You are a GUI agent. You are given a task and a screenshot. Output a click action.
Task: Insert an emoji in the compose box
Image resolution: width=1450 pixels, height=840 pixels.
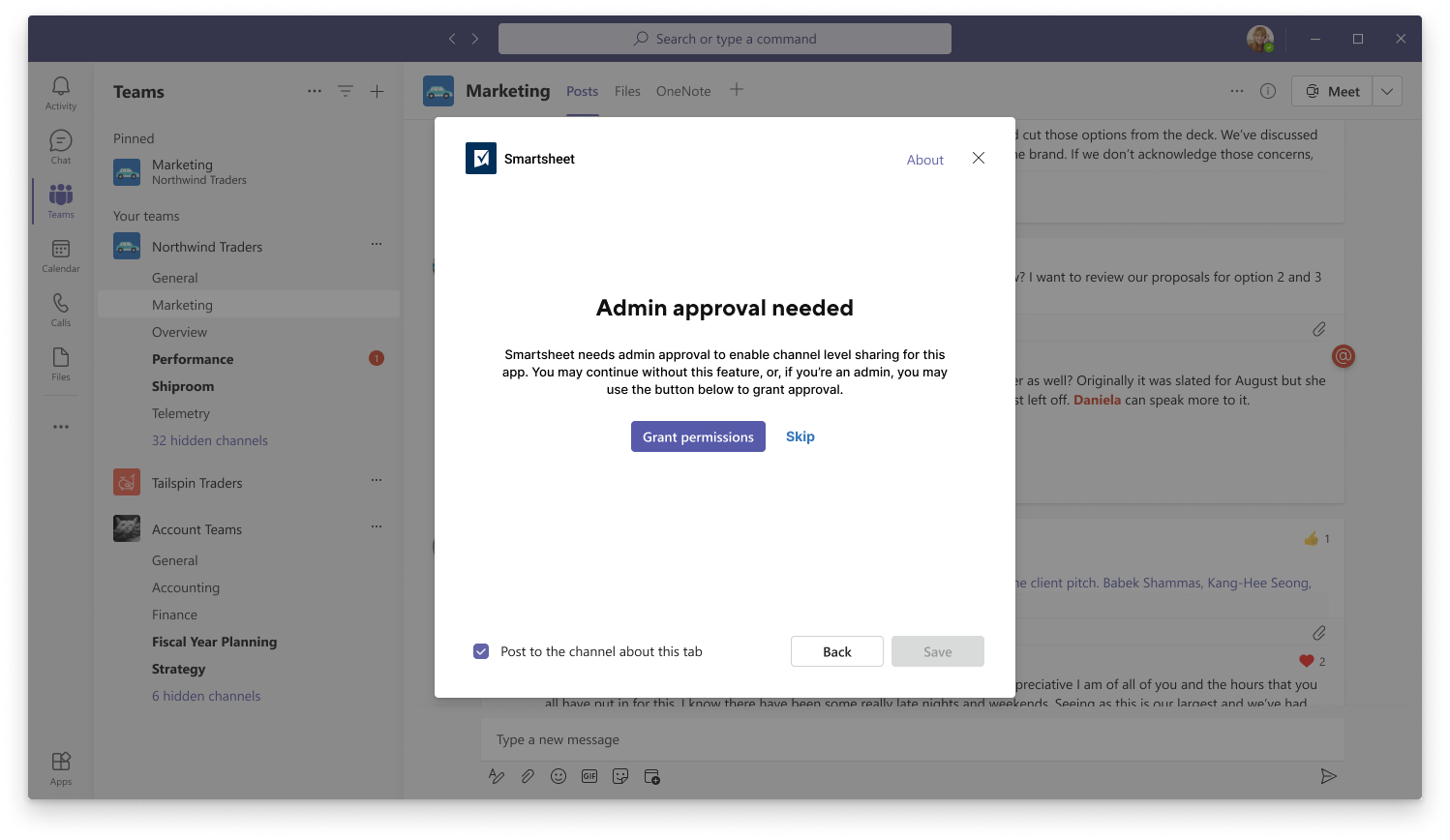pyautogui.click(x=559, y=776)
